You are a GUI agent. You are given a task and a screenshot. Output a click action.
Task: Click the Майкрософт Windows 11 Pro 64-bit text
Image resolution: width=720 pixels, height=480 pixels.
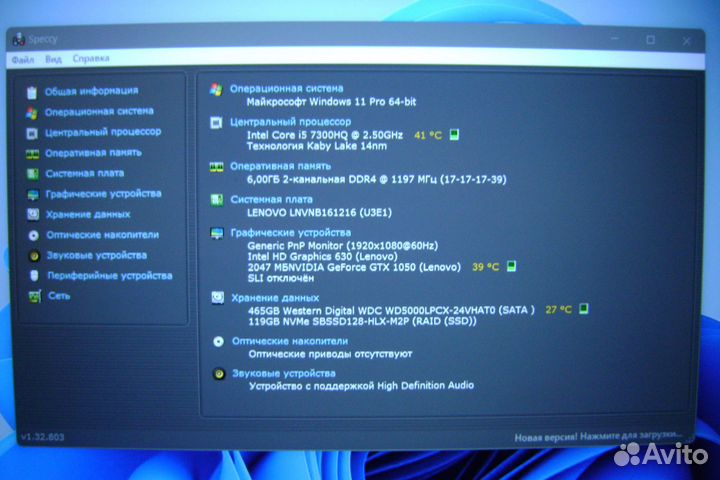click(331, 102)
